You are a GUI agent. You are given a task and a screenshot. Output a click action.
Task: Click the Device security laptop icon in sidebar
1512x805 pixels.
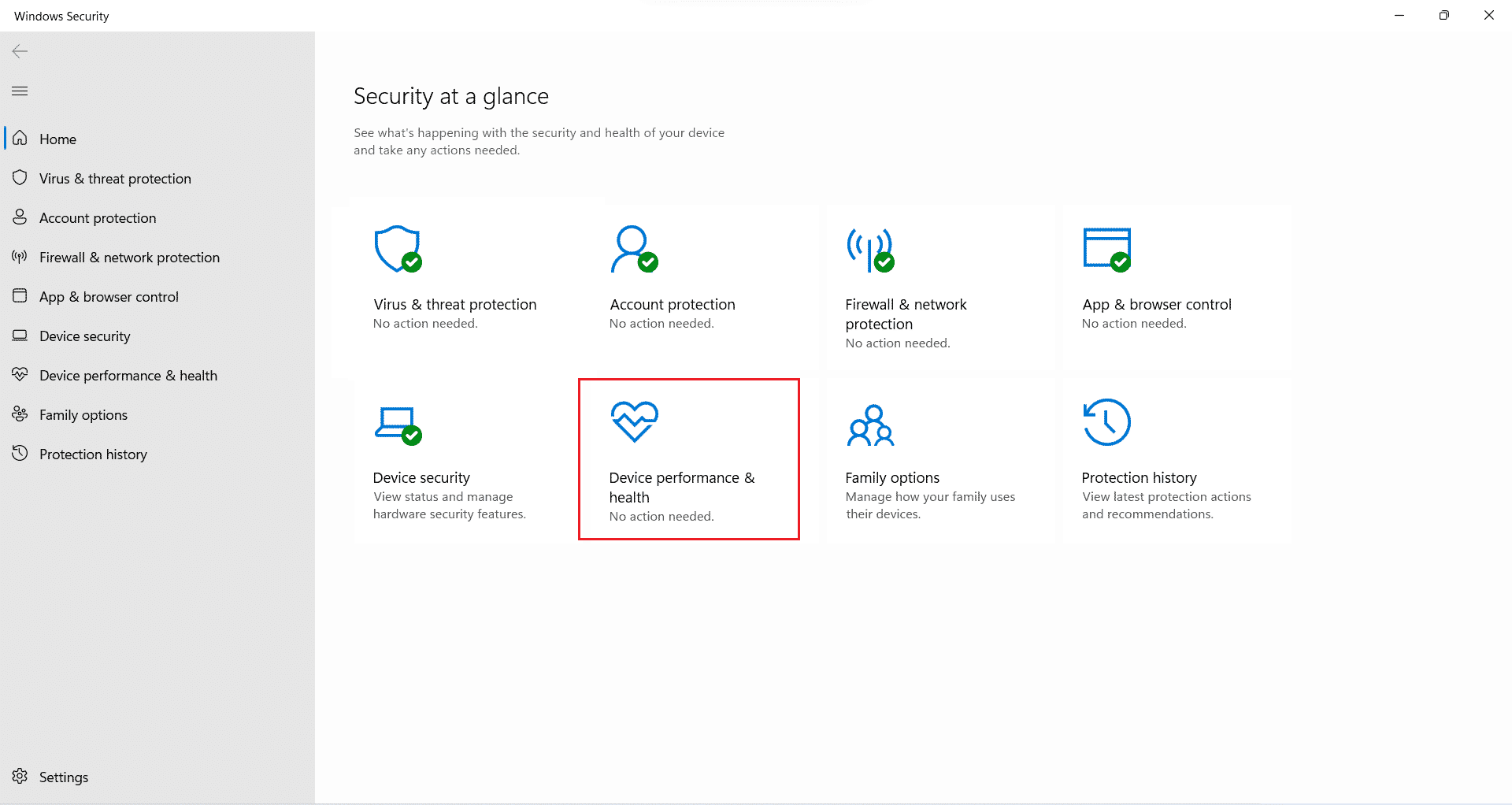(x=20, y=336)
